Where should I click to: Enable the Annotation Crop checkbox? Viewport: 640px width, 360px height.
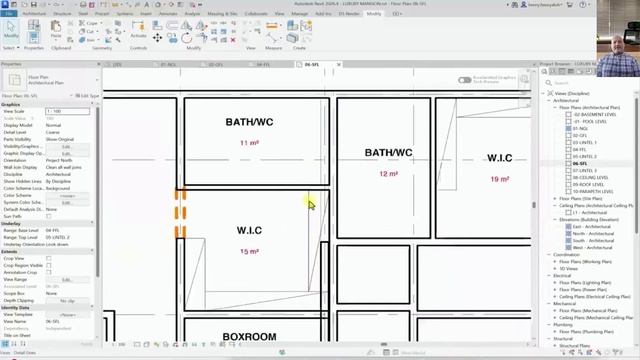(x=49, y=272)
